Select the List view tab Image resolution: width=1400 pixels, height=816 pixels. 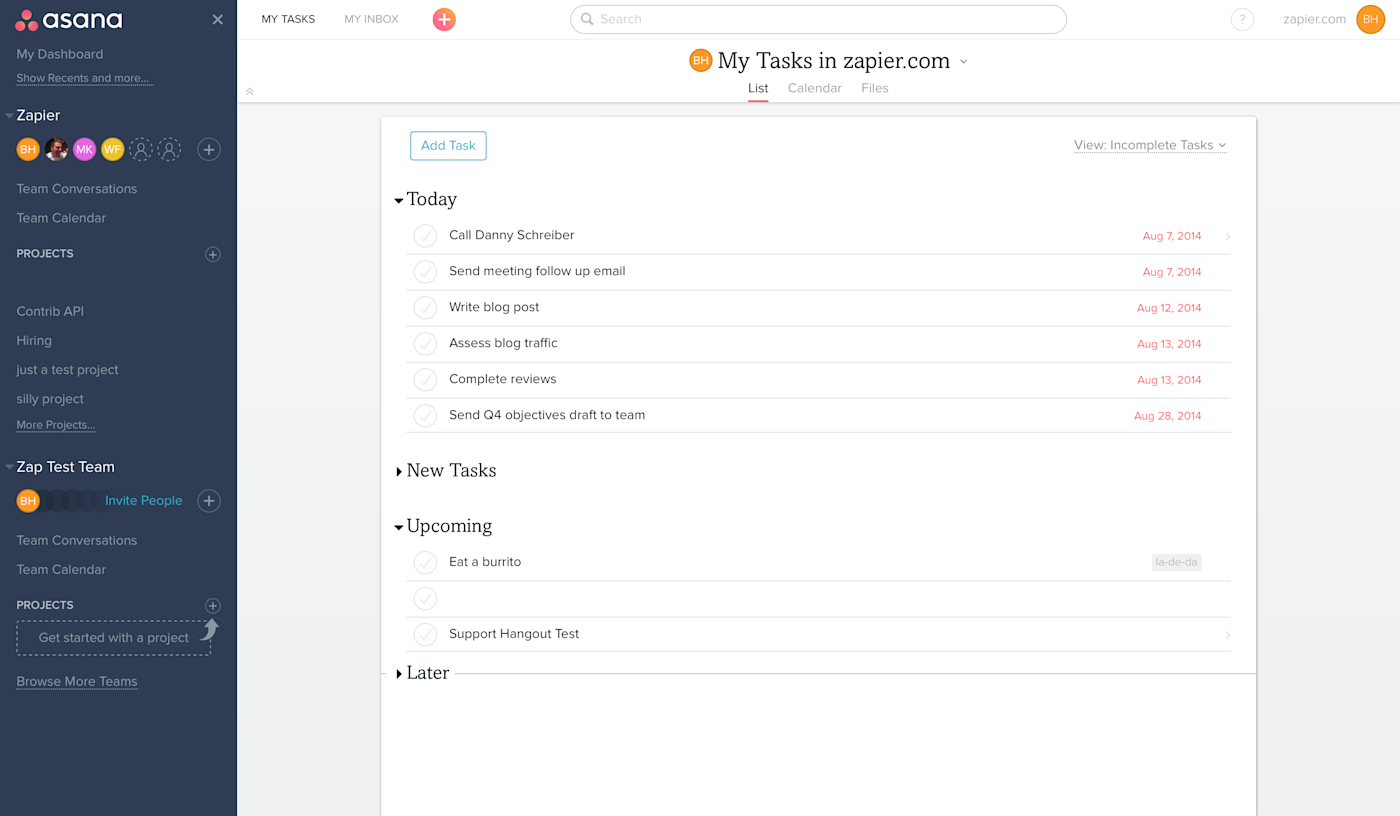(758, 88)
